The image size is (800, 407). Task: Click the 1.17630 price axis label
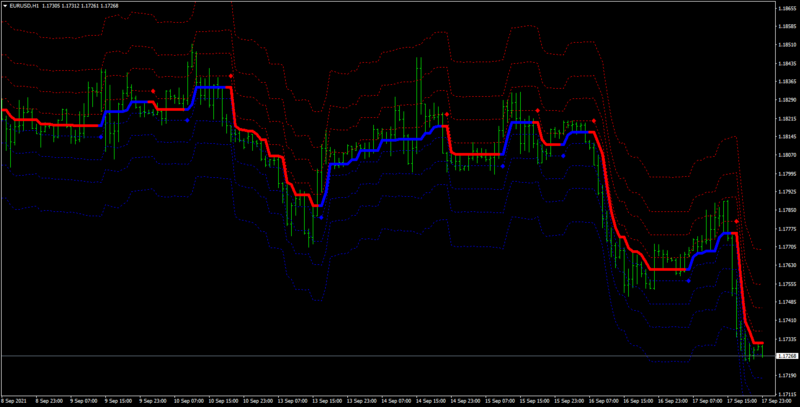coord(787,266)
